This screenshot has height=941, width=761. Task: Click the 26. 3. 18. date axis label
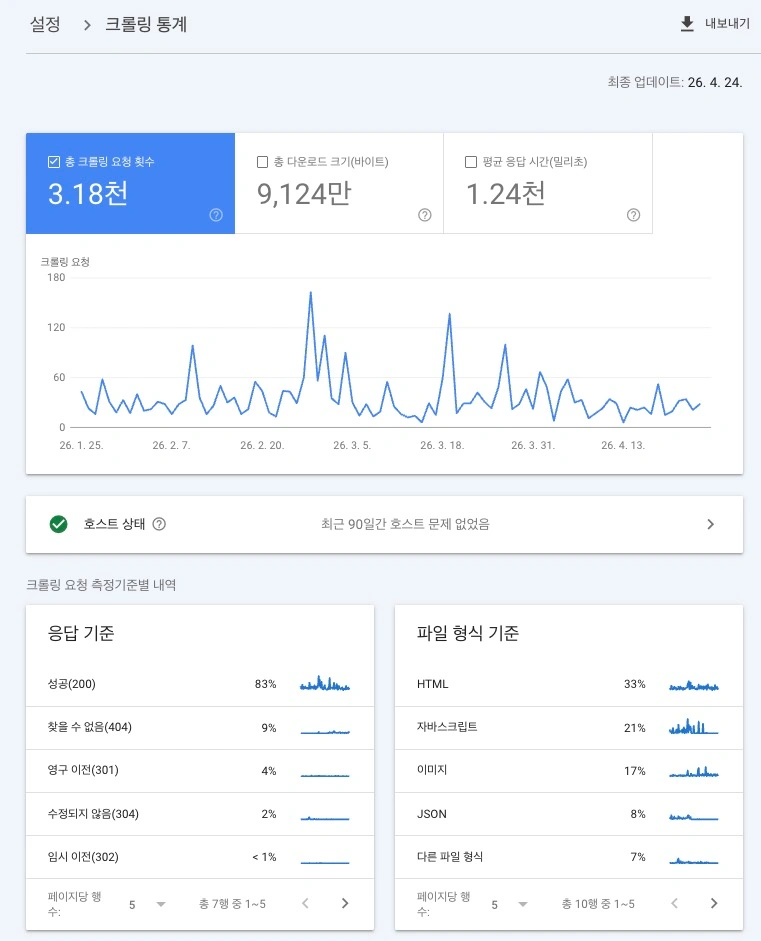click(442, 445)
